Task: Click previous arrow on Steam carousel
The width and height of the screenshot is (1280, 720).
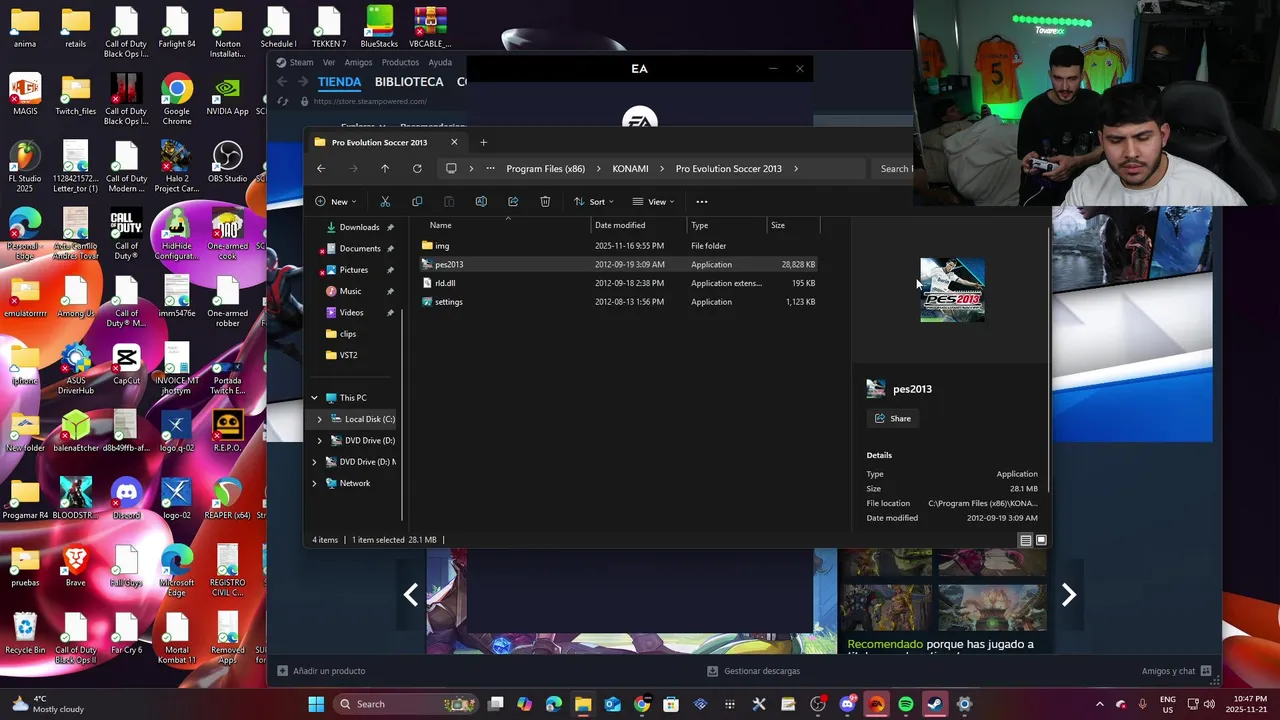Action: pos(411,595)
